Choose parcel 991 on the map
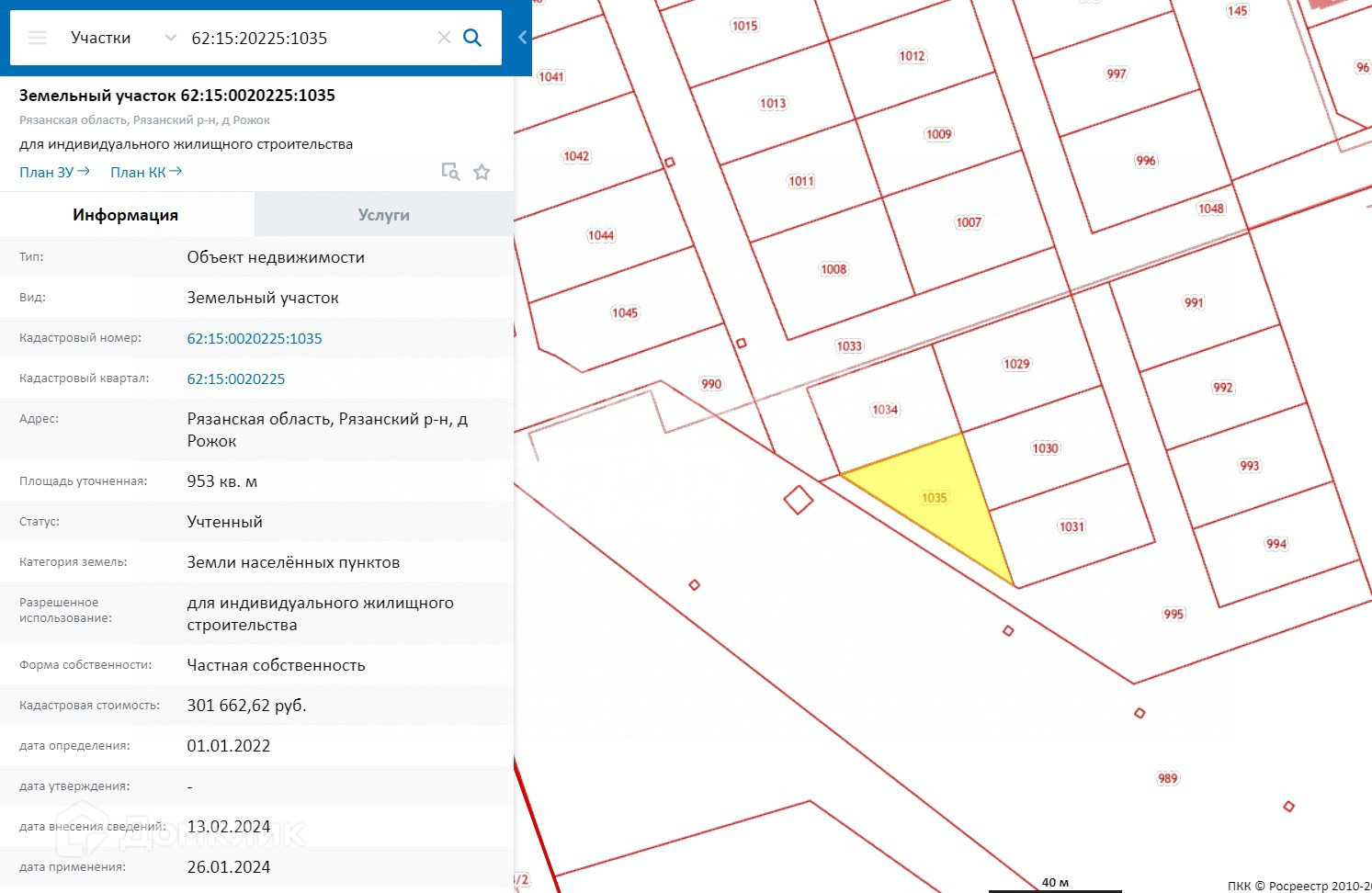1372x893 pixels. pos(1194,302)
